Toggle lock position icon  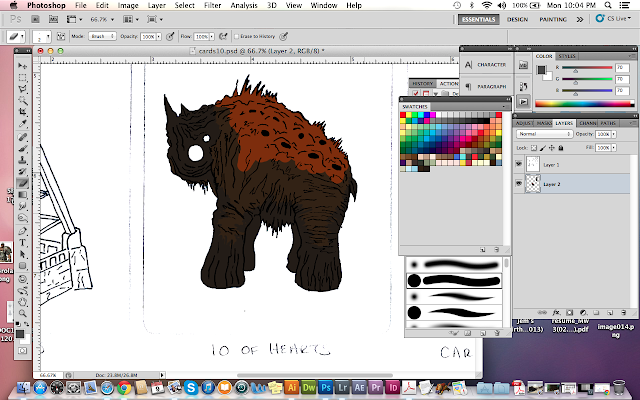click(x=551, y=148)
